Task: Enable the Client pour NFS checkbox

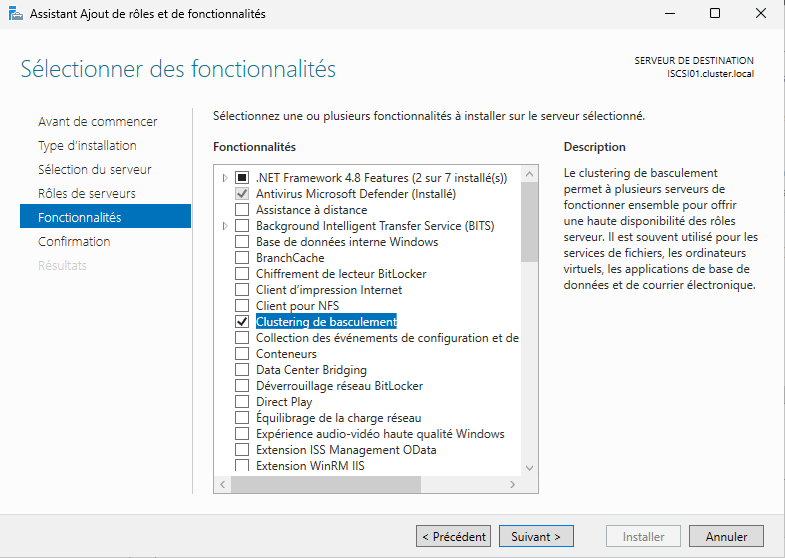Action: pos(241,306)
